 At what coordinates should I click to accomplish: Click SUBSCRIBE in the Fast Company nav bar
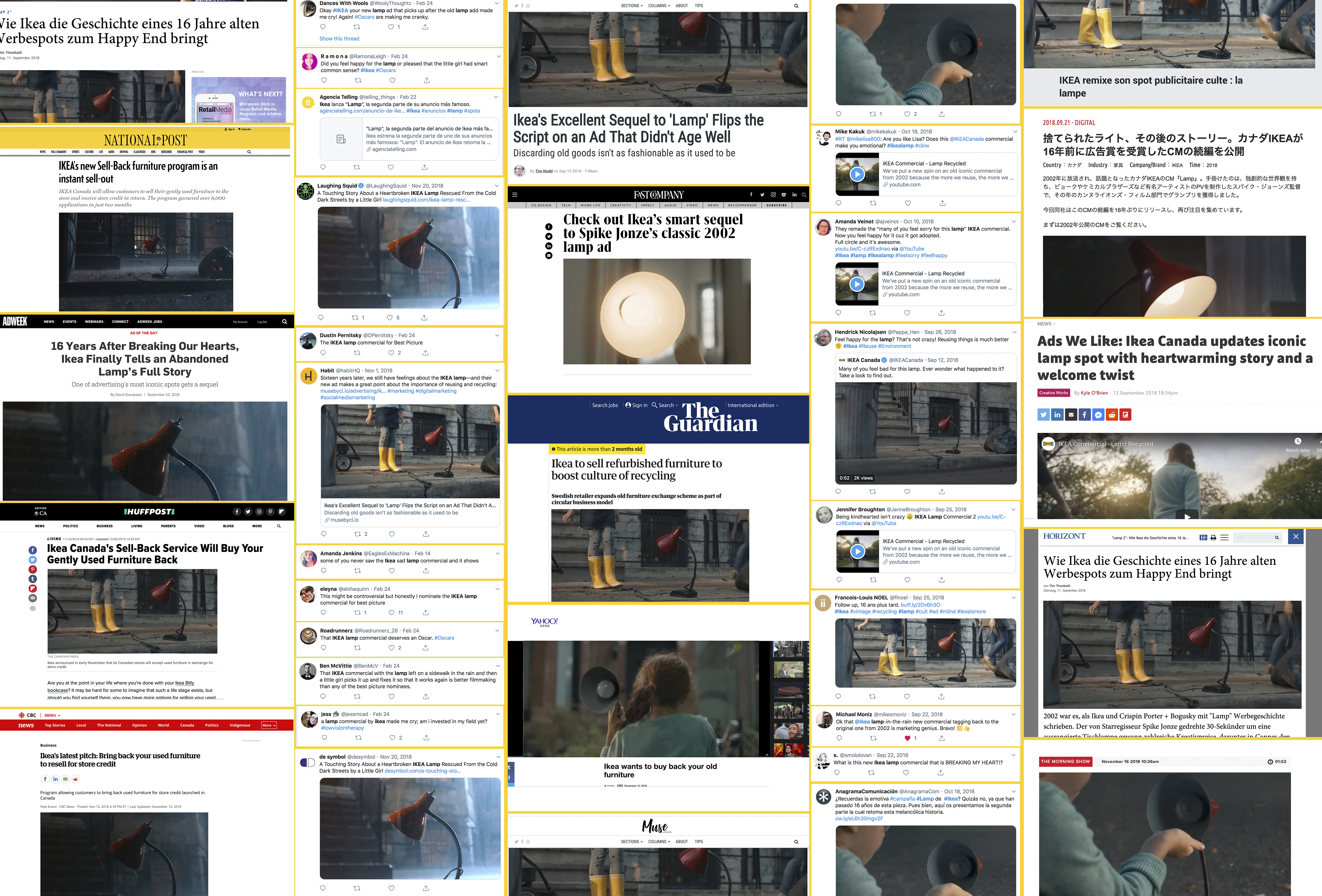(x=777, y=205)
